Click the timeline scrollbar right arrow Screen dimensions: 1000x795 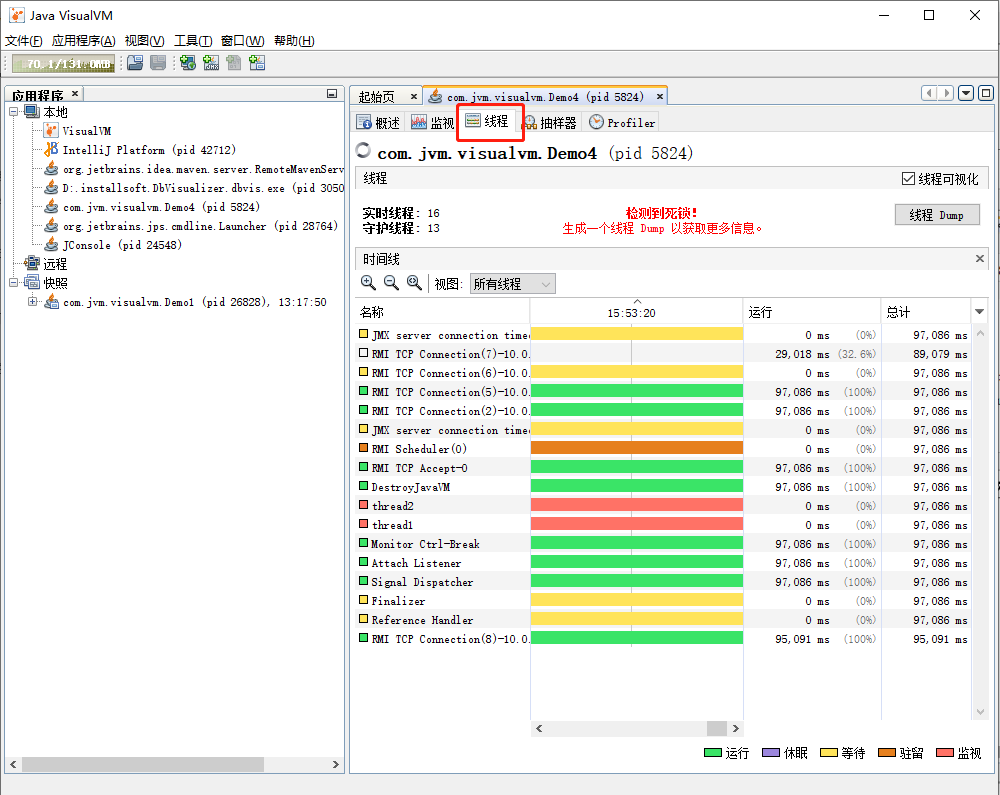[x=735, y=728]
